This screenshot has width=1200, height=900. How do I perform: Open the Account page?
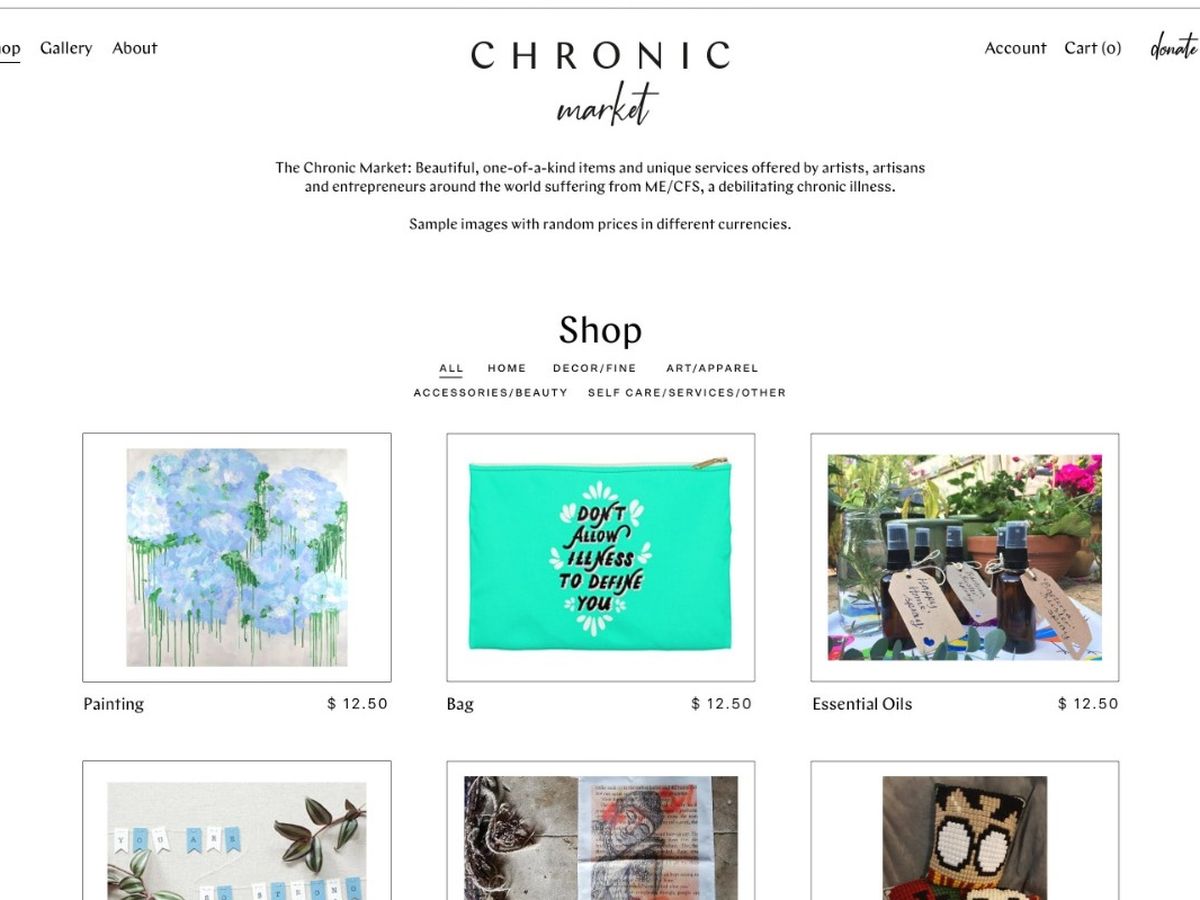[x=1015, y=48]
